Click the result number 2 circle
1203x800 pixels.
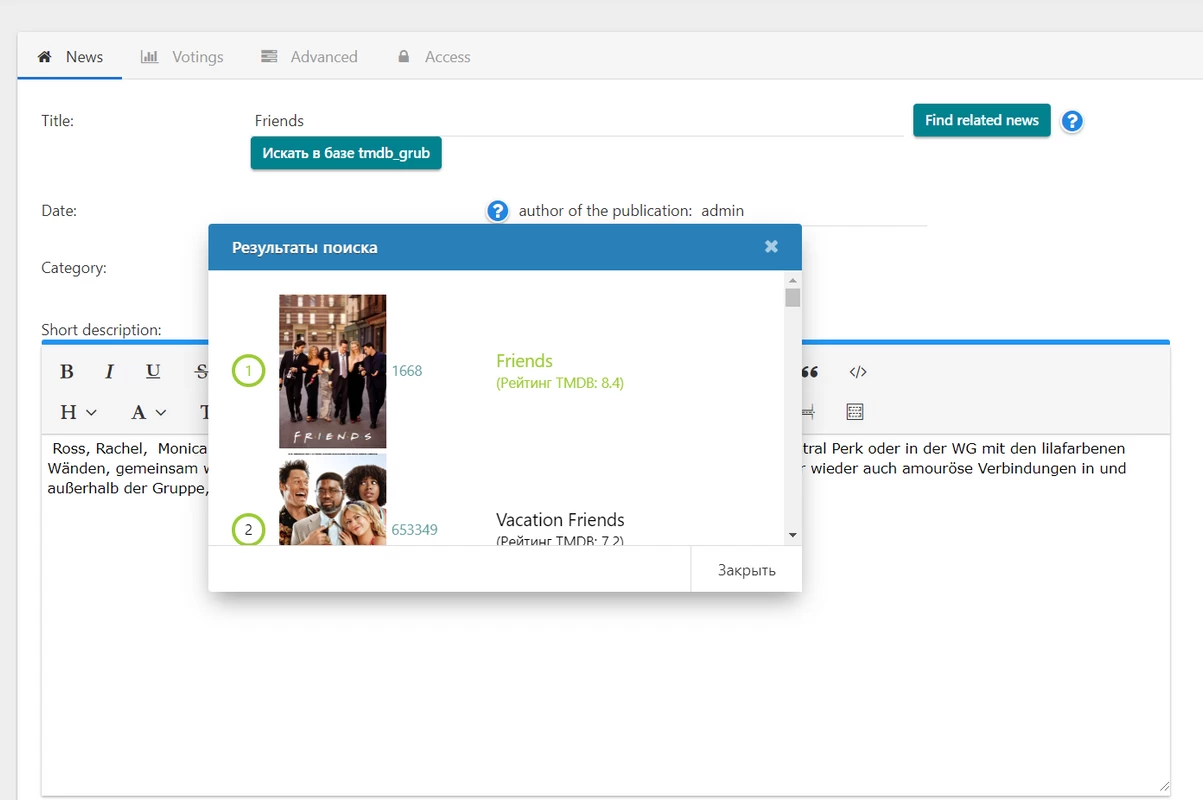pos(249,530)
